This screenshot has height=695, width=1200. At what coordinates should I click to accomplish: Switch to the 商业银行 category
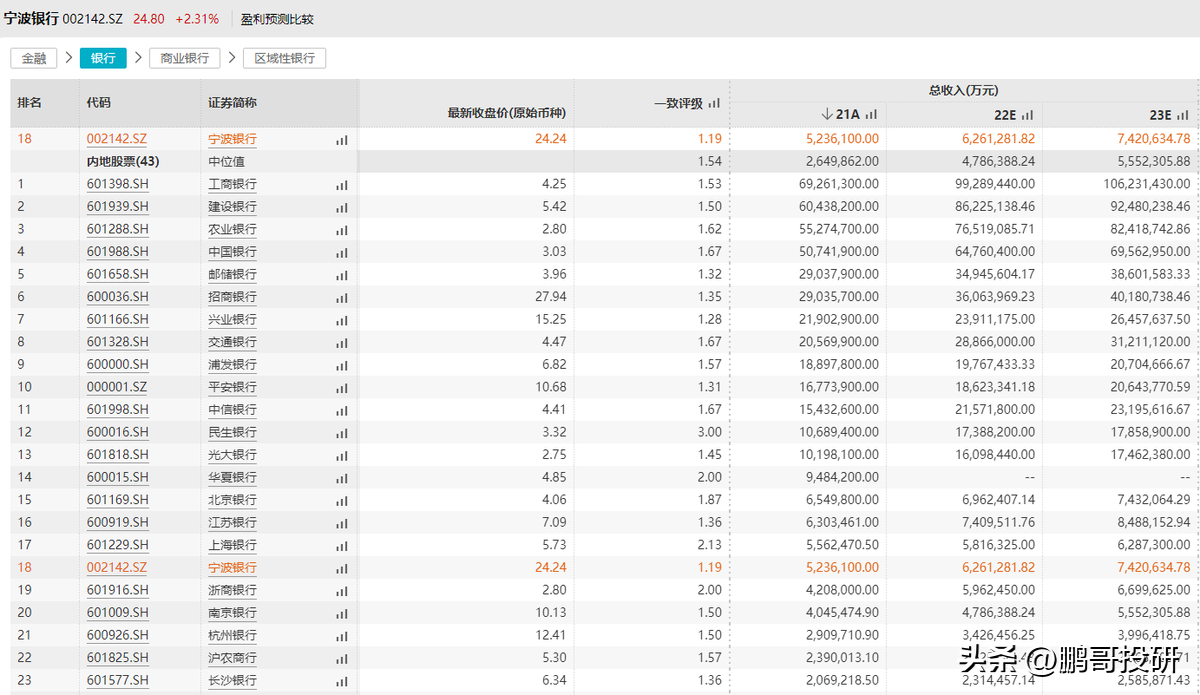click(185, 58)
